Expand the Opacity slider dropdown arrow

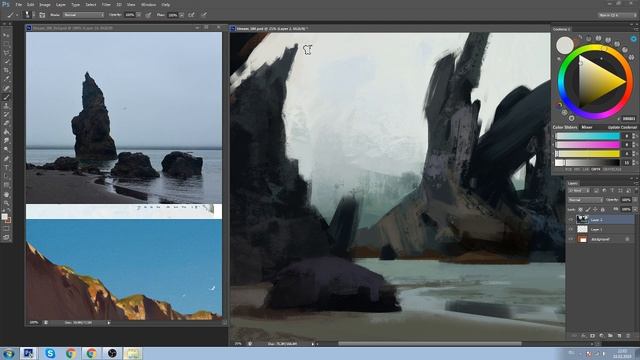(x=139, y=15)
